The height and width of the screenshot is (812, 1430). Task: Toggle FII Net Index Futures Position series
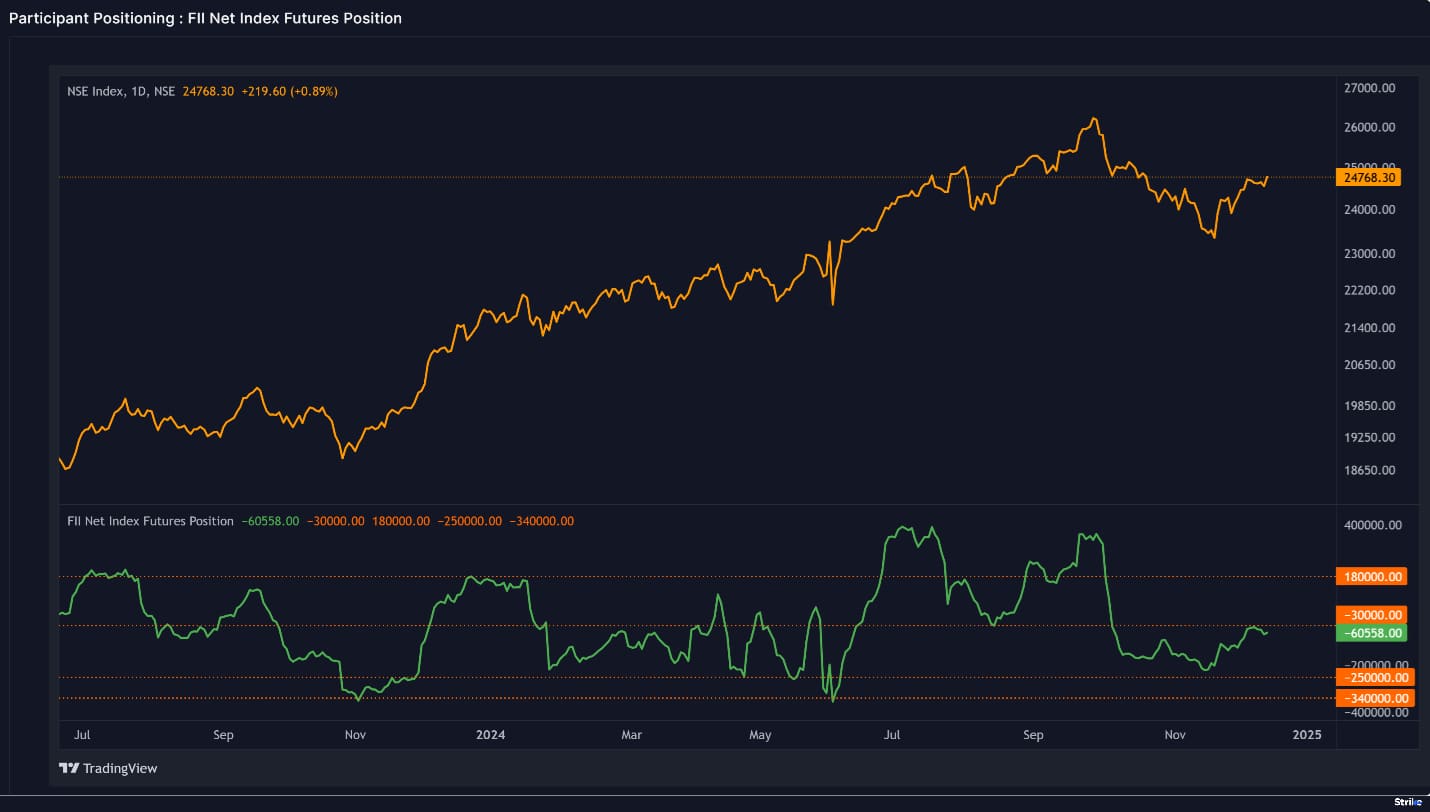(x=150, y=521)
